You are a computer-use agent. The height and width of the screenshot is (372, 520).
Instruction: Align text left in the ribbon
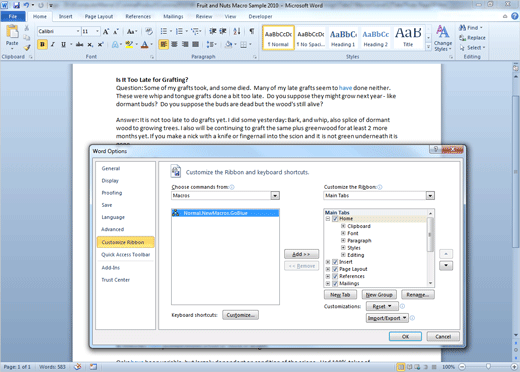[163, 44]
